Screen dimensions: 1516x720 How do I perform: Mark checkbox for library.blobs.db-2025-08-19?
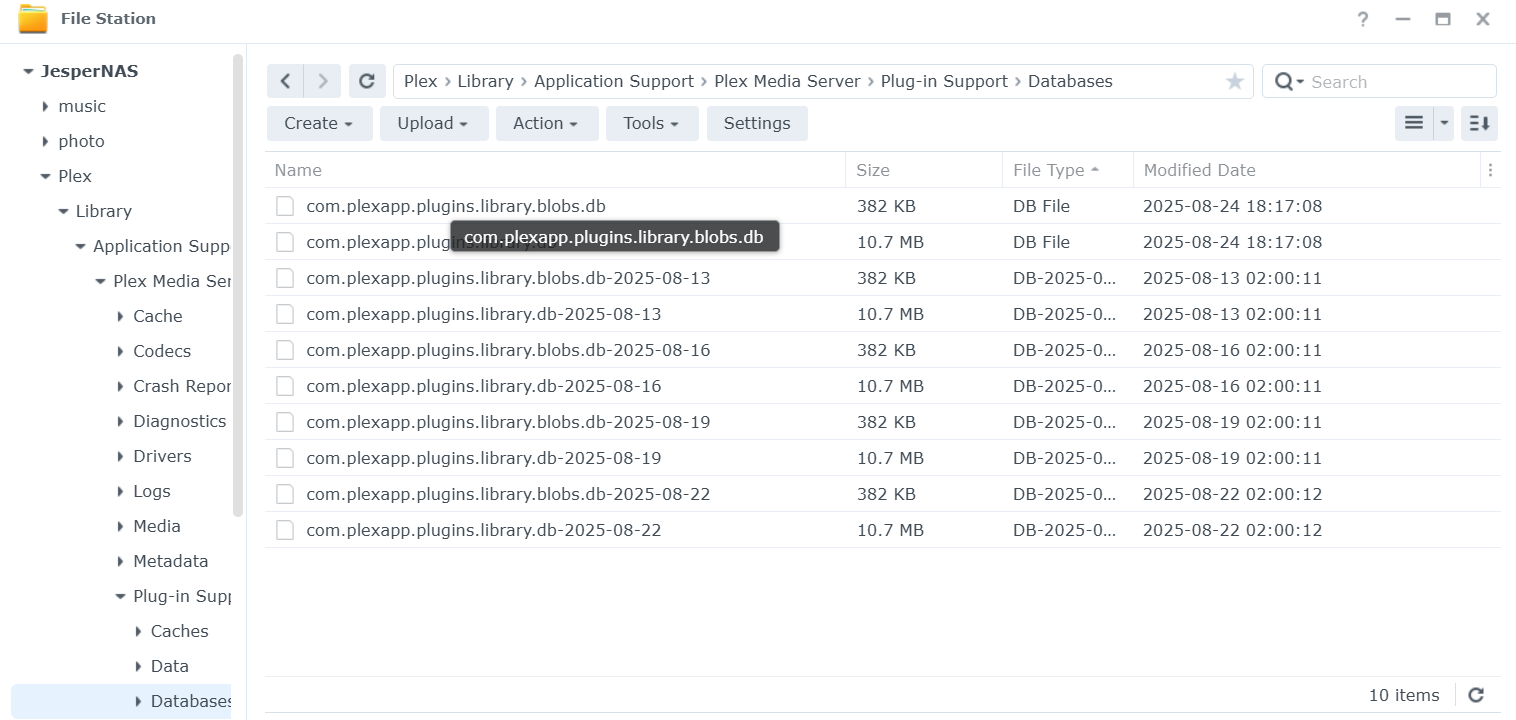285,422
